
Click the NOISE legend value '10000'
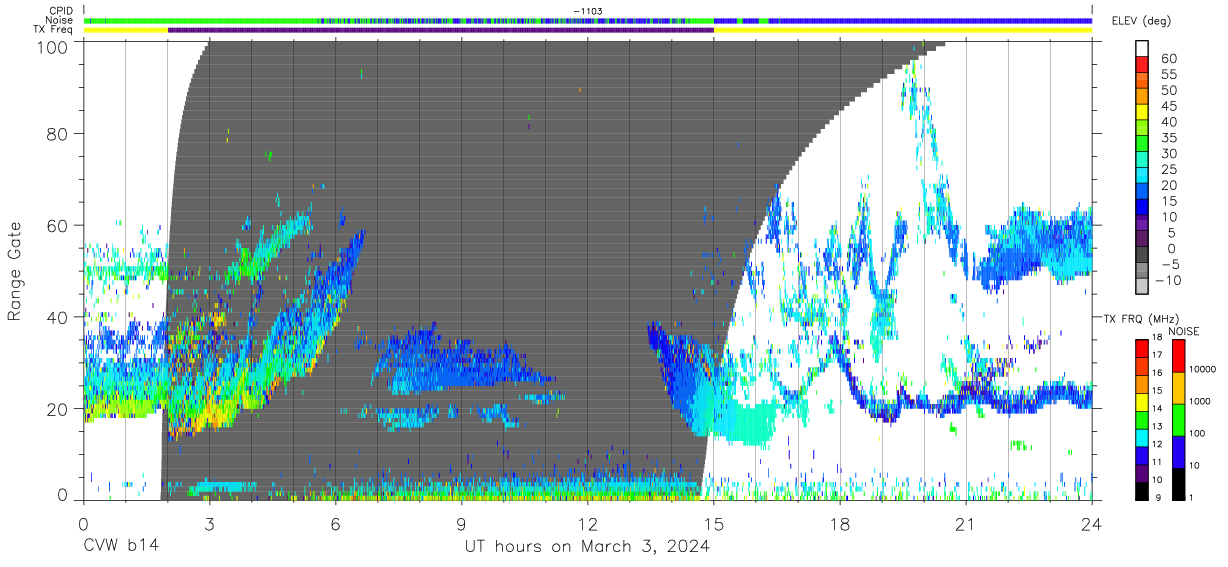tap(1202, 369)
